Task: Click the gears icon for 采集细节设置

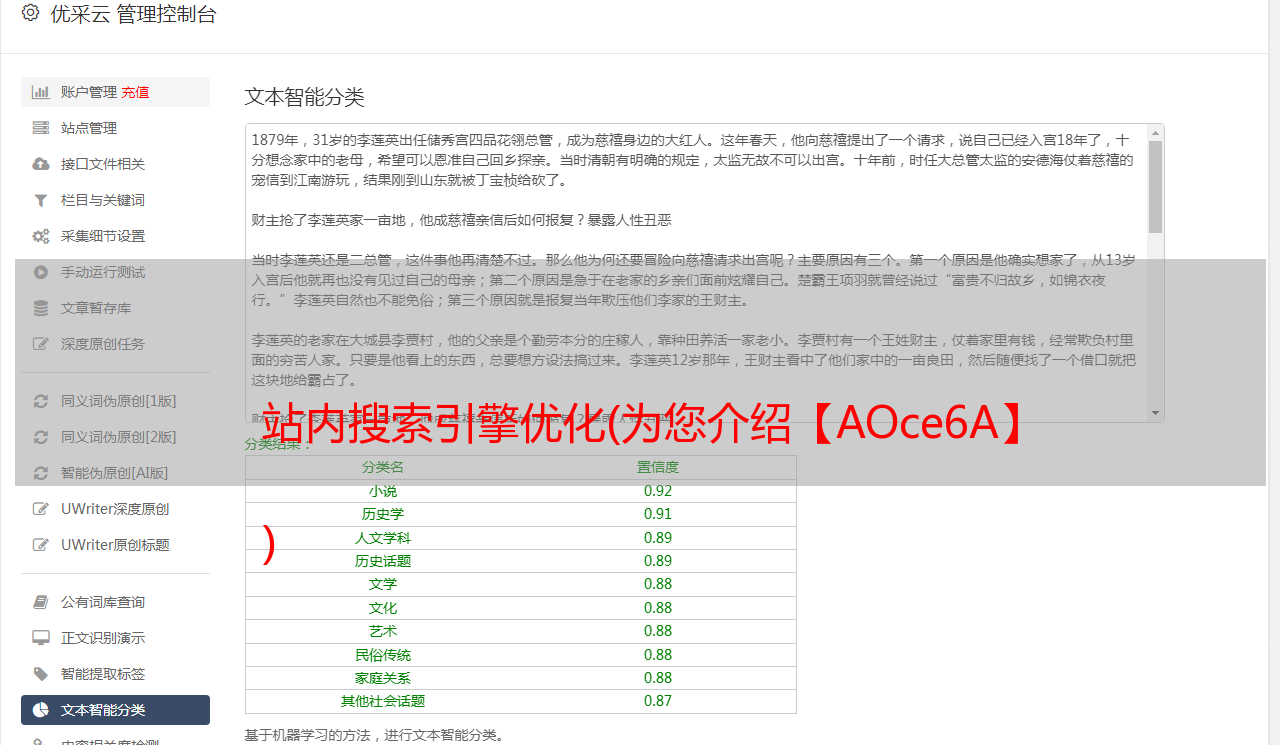Action: tap(41, 236)
